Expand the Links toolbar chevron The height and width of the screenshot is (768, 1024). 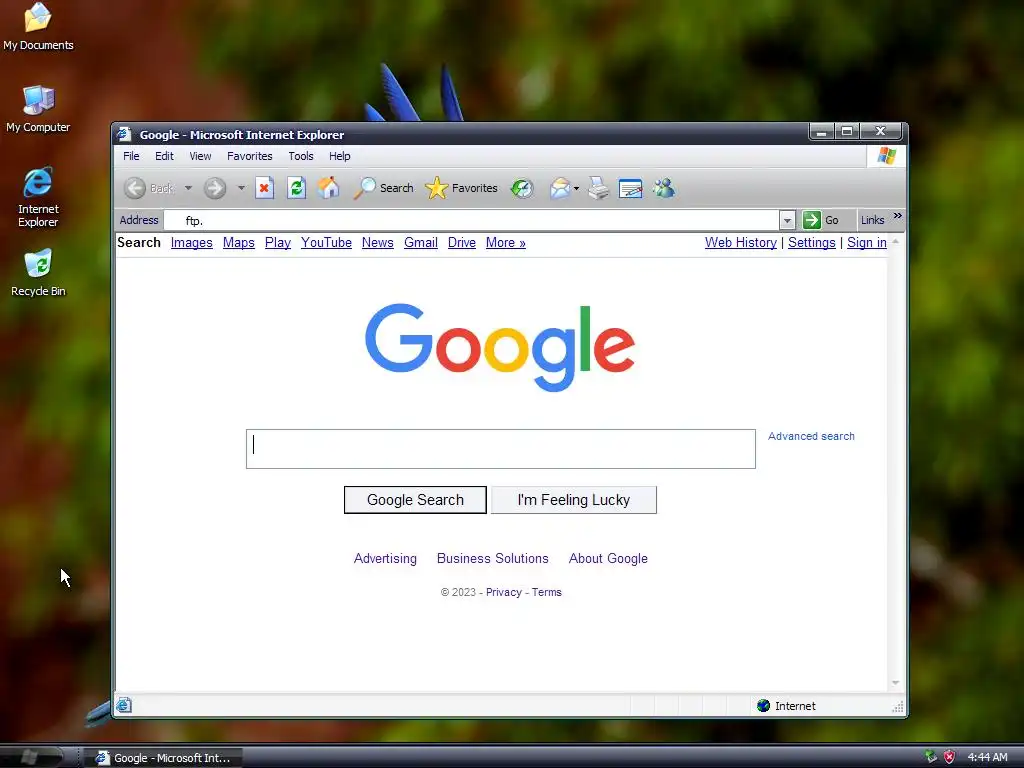(x=897, y=216)
